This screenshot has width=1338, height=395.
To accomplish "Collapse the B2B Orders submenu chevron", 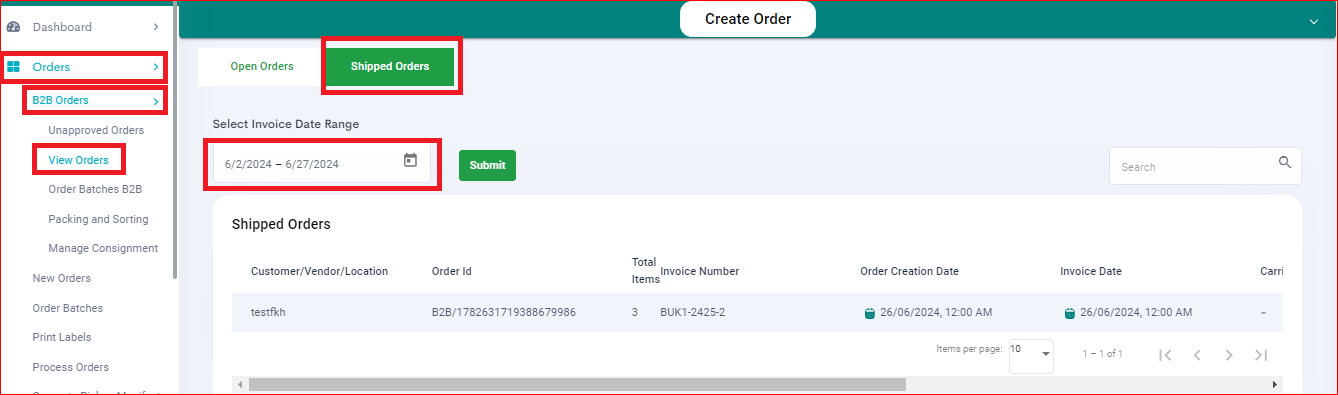I will pos(156,101).
